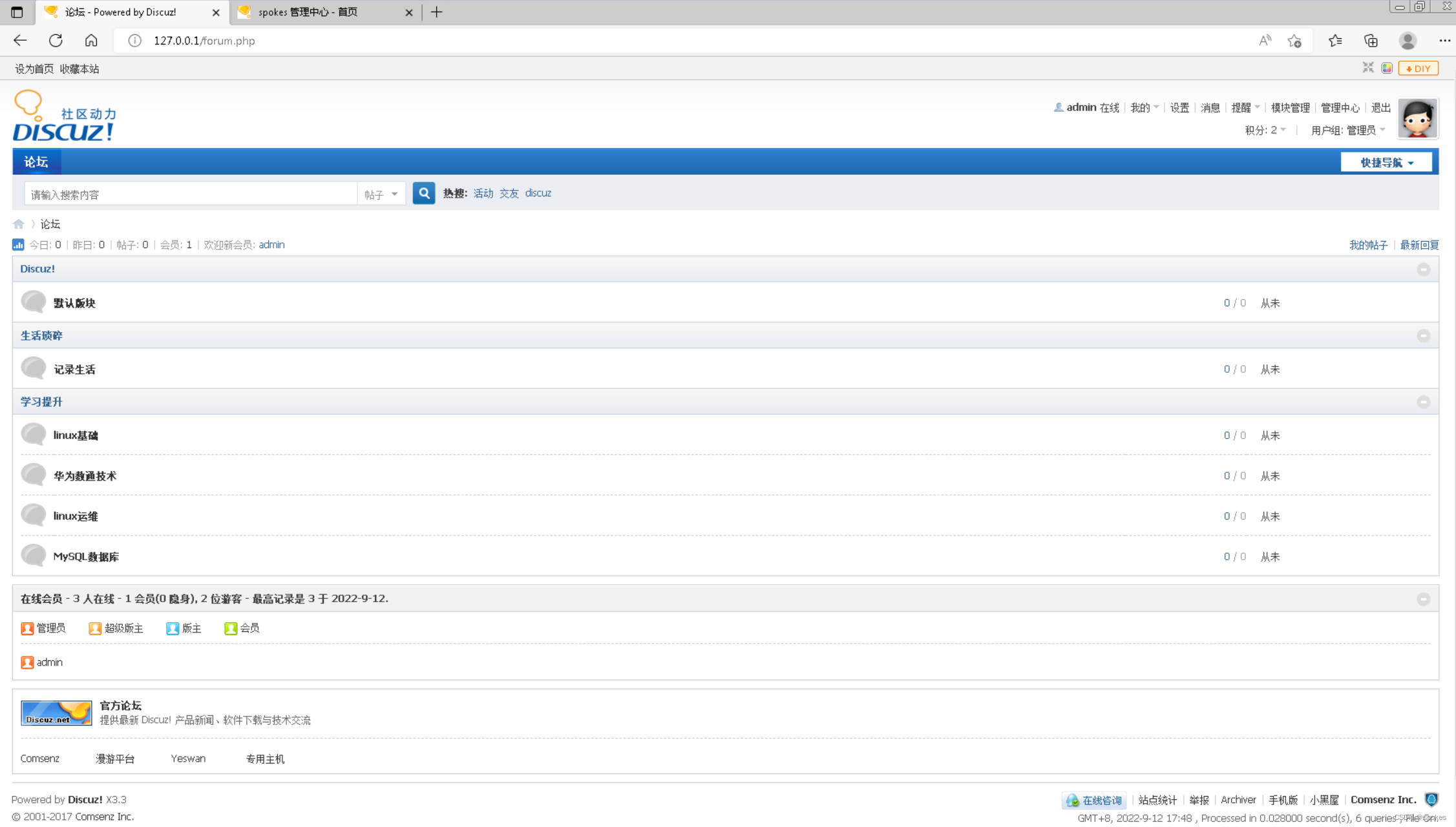Refresh the browser page
The image size is (1456, 827).
pyautogui.click(x=56, y=41)
